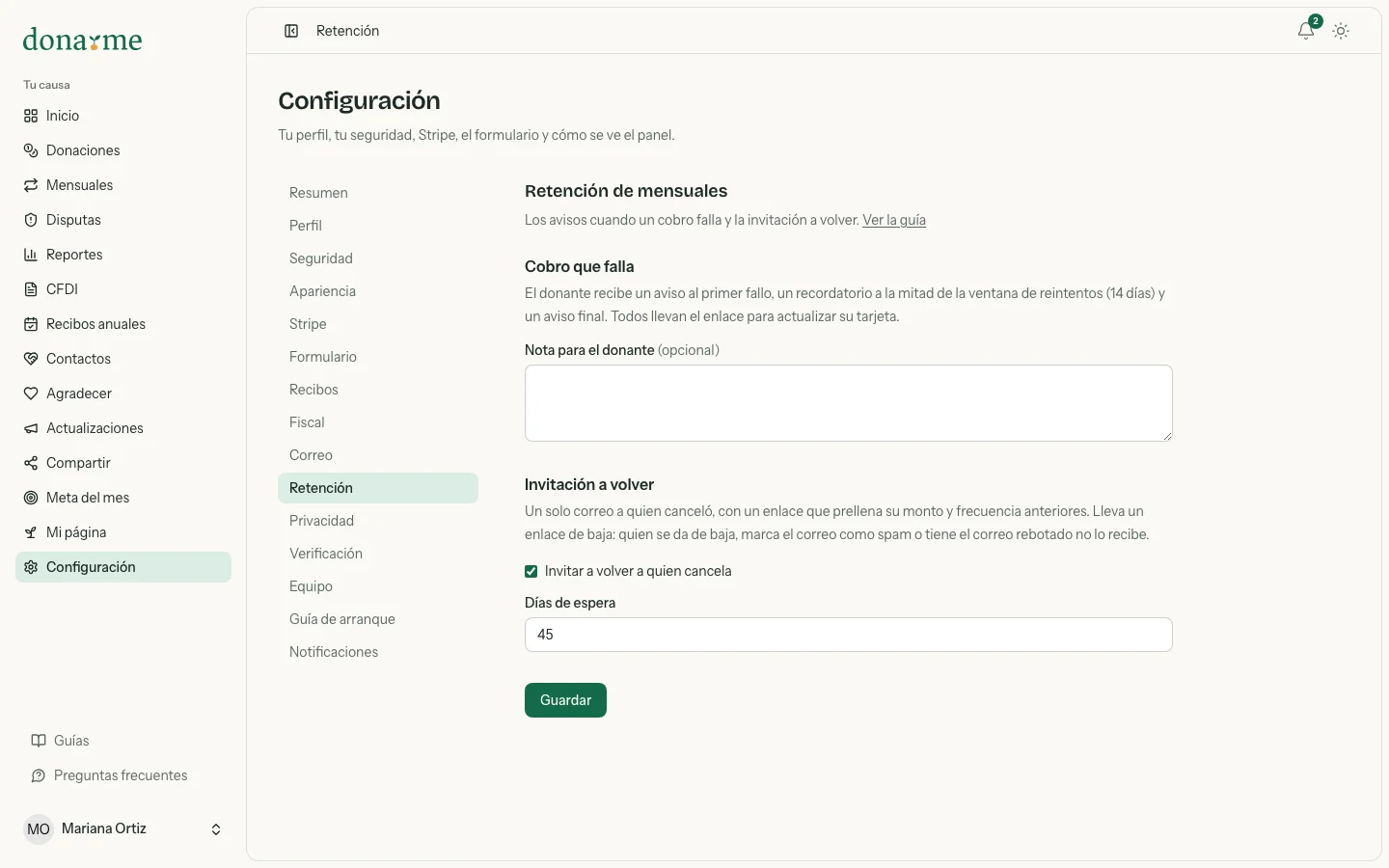
Task: Open the Verificación settings tab
Action: (378, 554)
